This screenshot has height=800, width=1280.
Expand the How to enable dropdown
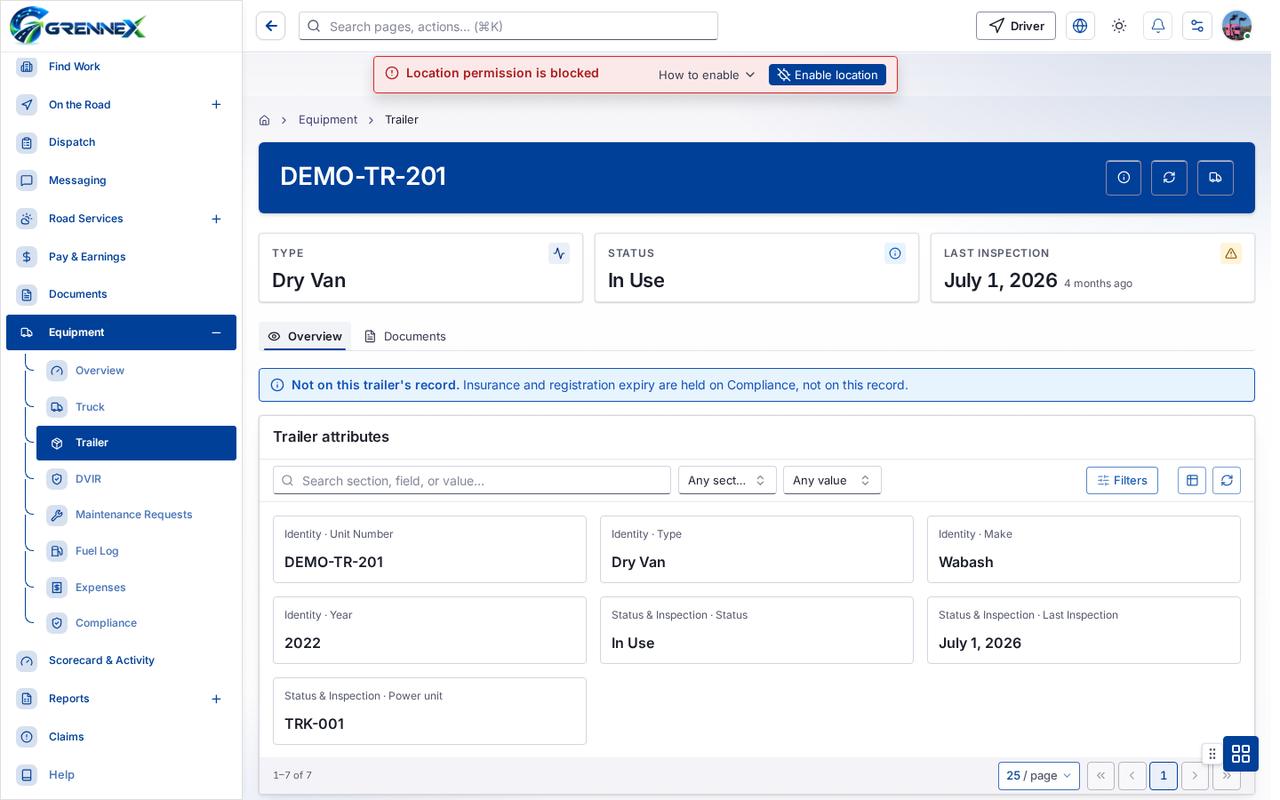[707, 75]
